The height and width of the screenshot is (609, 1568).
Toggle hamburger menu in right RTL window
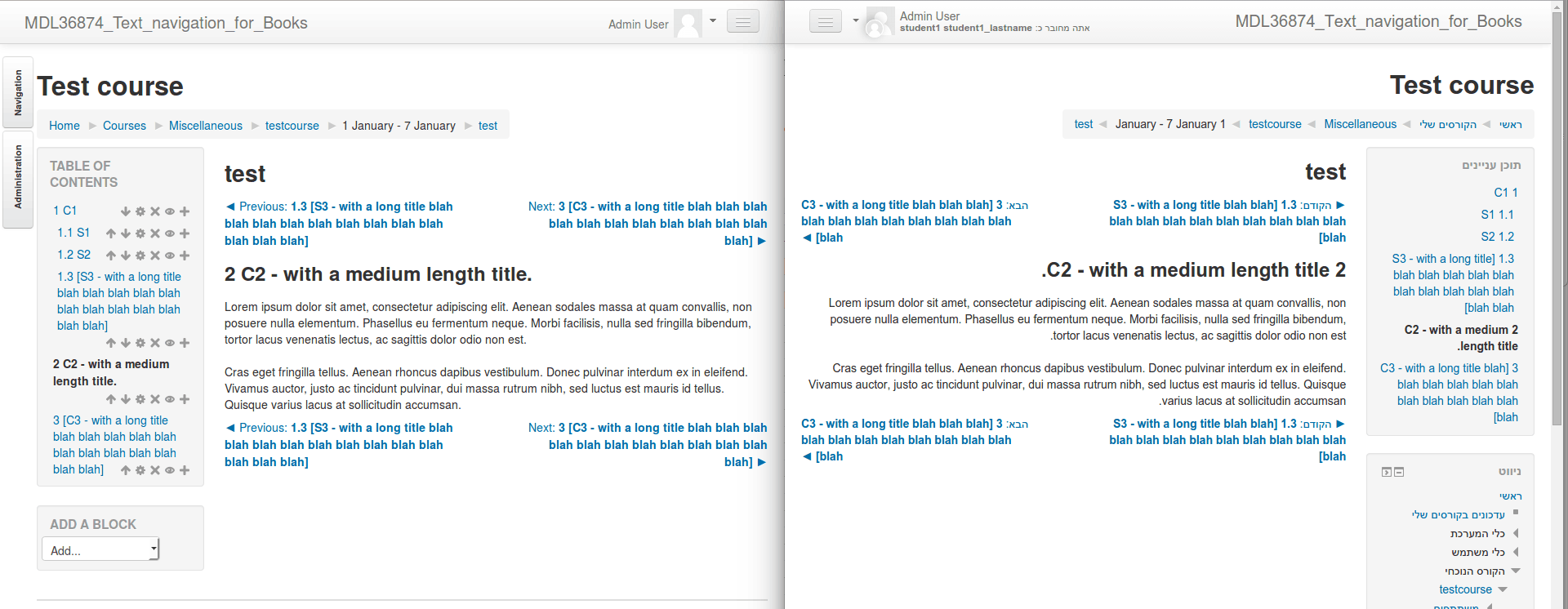coord(826,21)
